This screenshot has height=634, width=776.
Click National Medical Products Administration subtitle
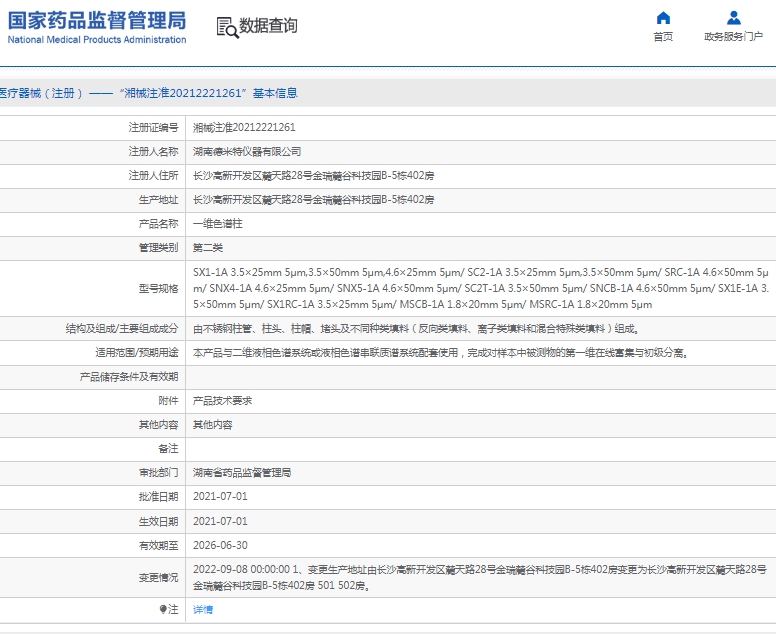[x=97, y=40]
